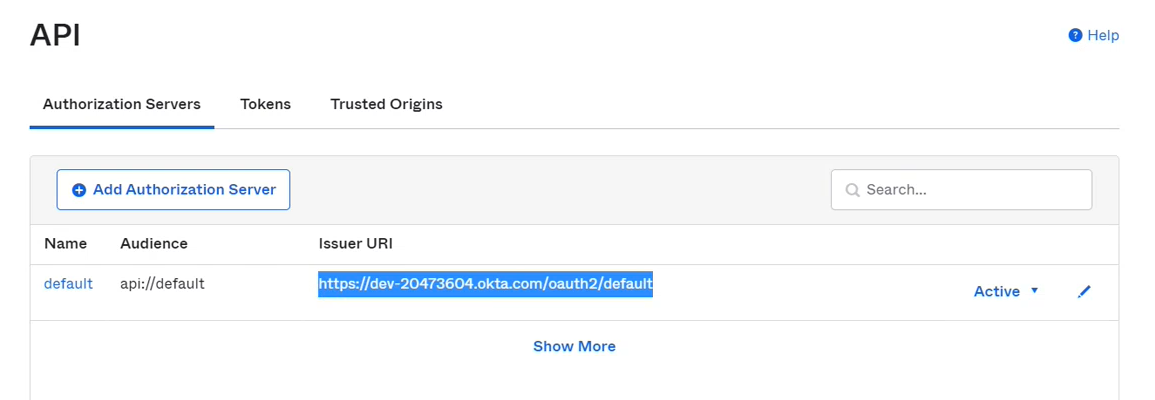Viewport: 1155px width, 400px height.
Task: Open the Tokens tab
Action: click(x=265, y=104)
